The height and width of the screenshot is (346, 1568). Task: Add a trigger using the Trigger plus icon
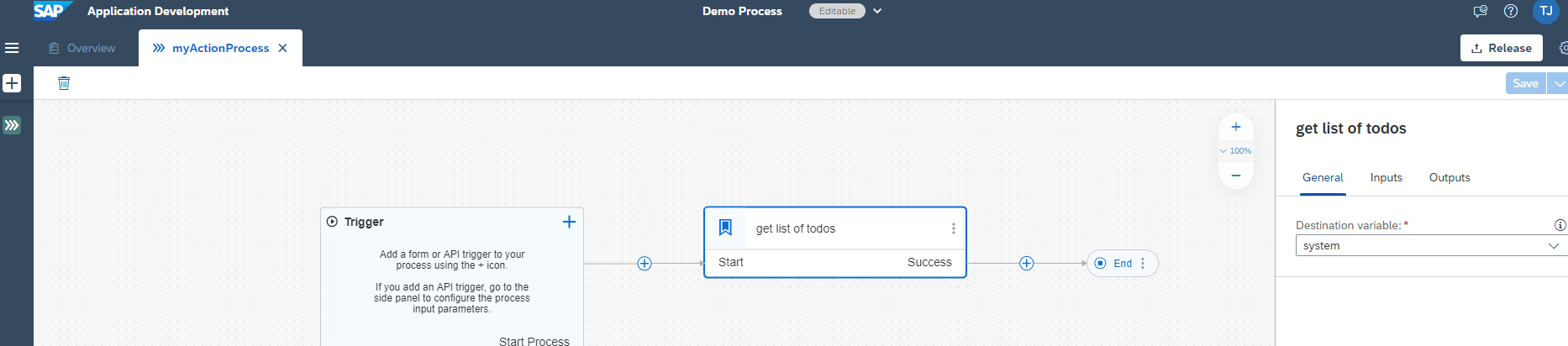click(569, 222)
